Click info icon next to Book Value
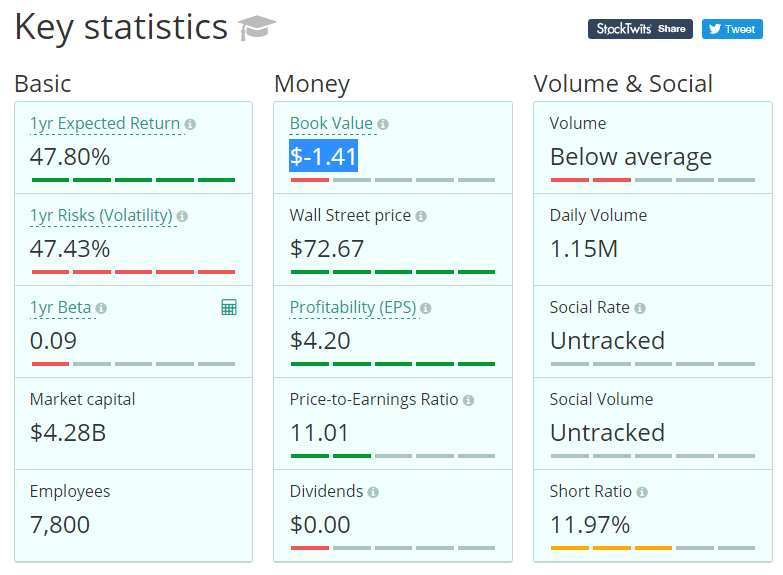783x575 pixels. click(383, 124)
